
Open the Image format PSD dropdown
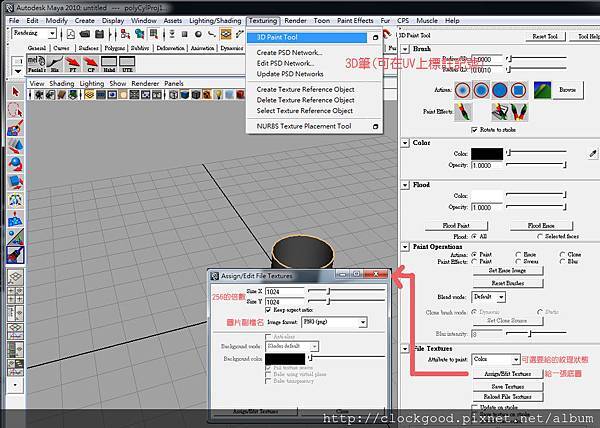334,322
